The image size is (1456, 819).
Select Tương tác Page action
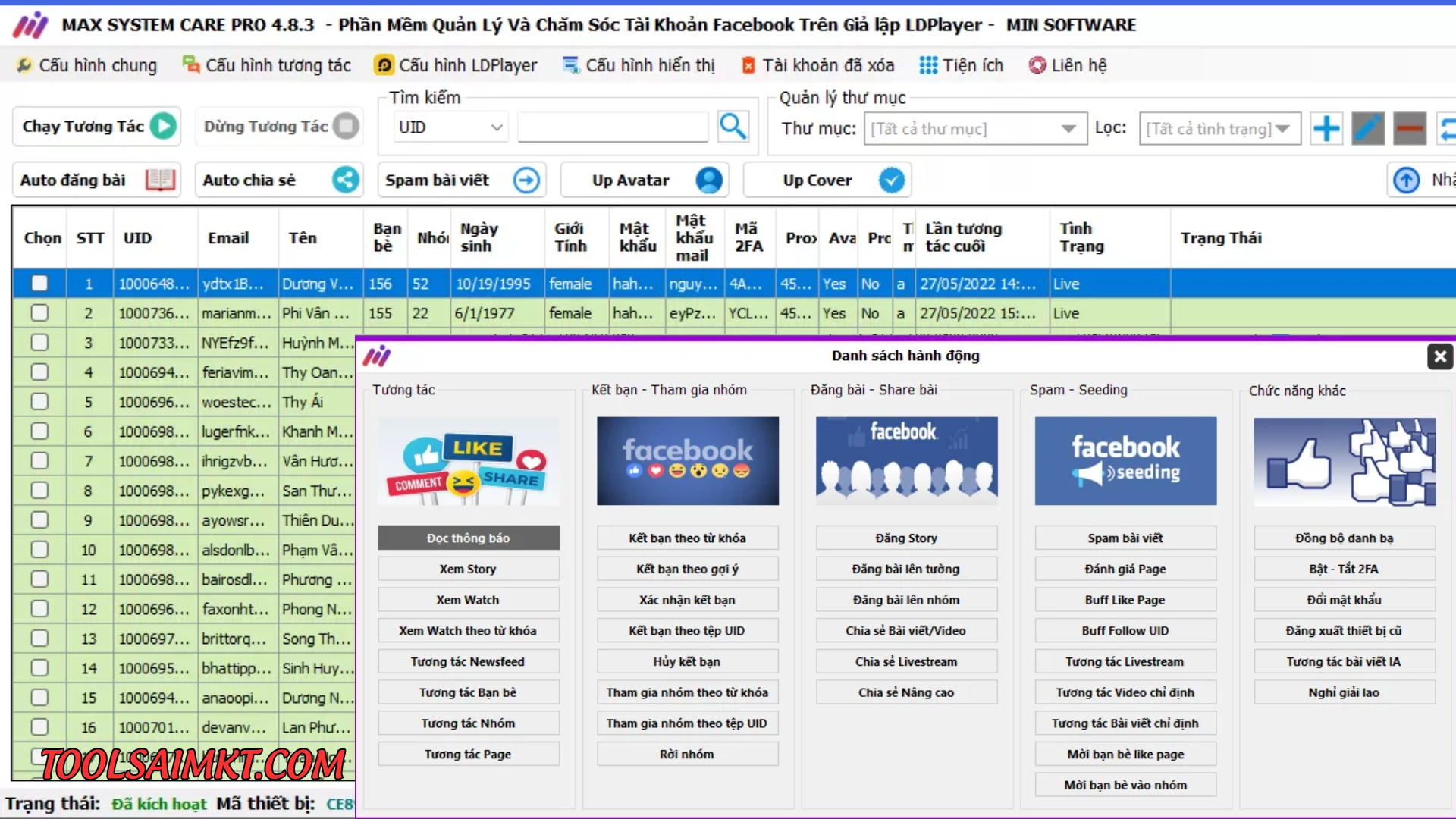(469, 754)
